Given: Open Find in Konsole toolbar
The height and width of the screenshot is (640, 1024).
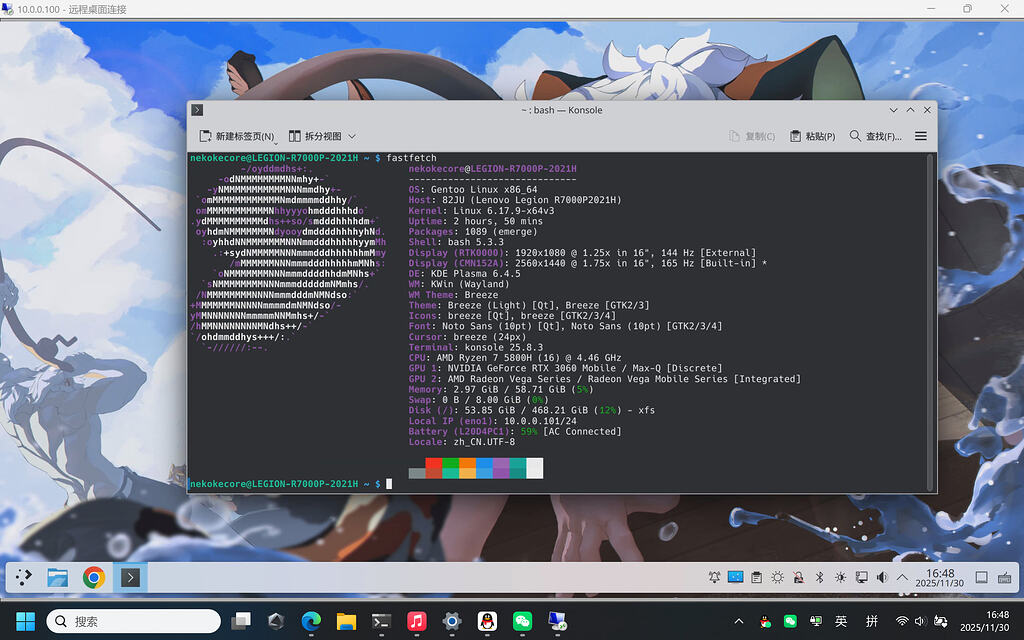Looking at the screenshot, I should pos(875,136).
